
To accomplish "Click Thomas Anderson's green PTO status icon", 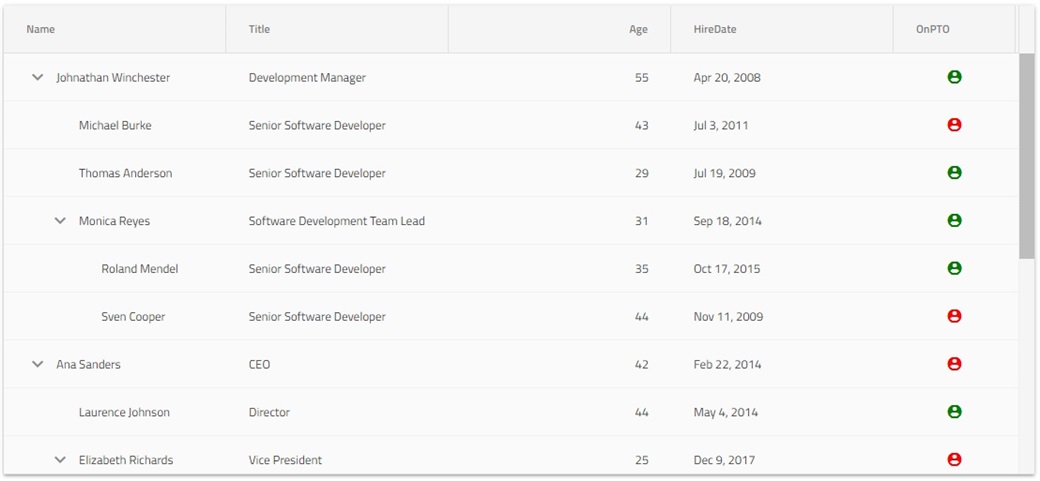I will tap(954, 173).
